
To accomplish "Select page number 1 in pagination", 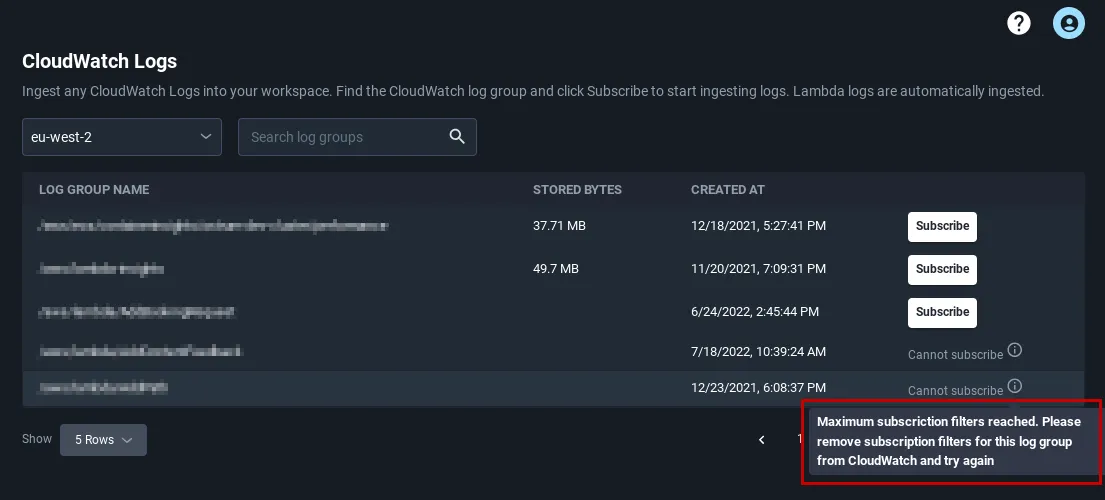I will 800,439.
